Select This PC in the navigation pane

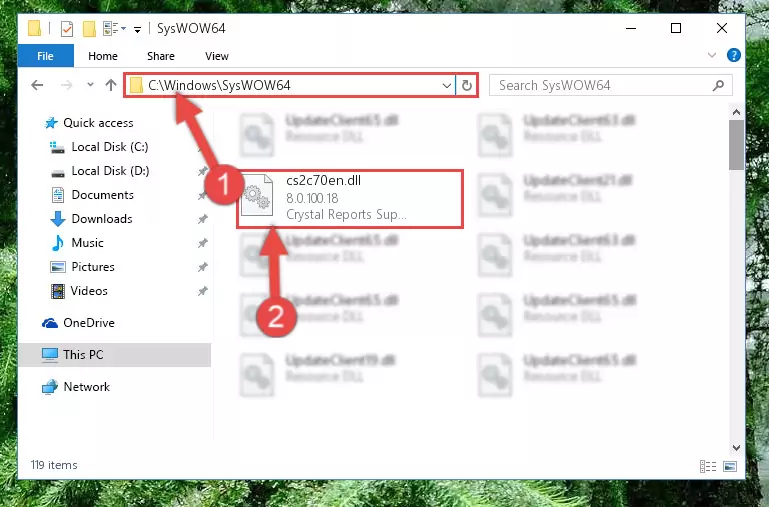click(114, 355)
